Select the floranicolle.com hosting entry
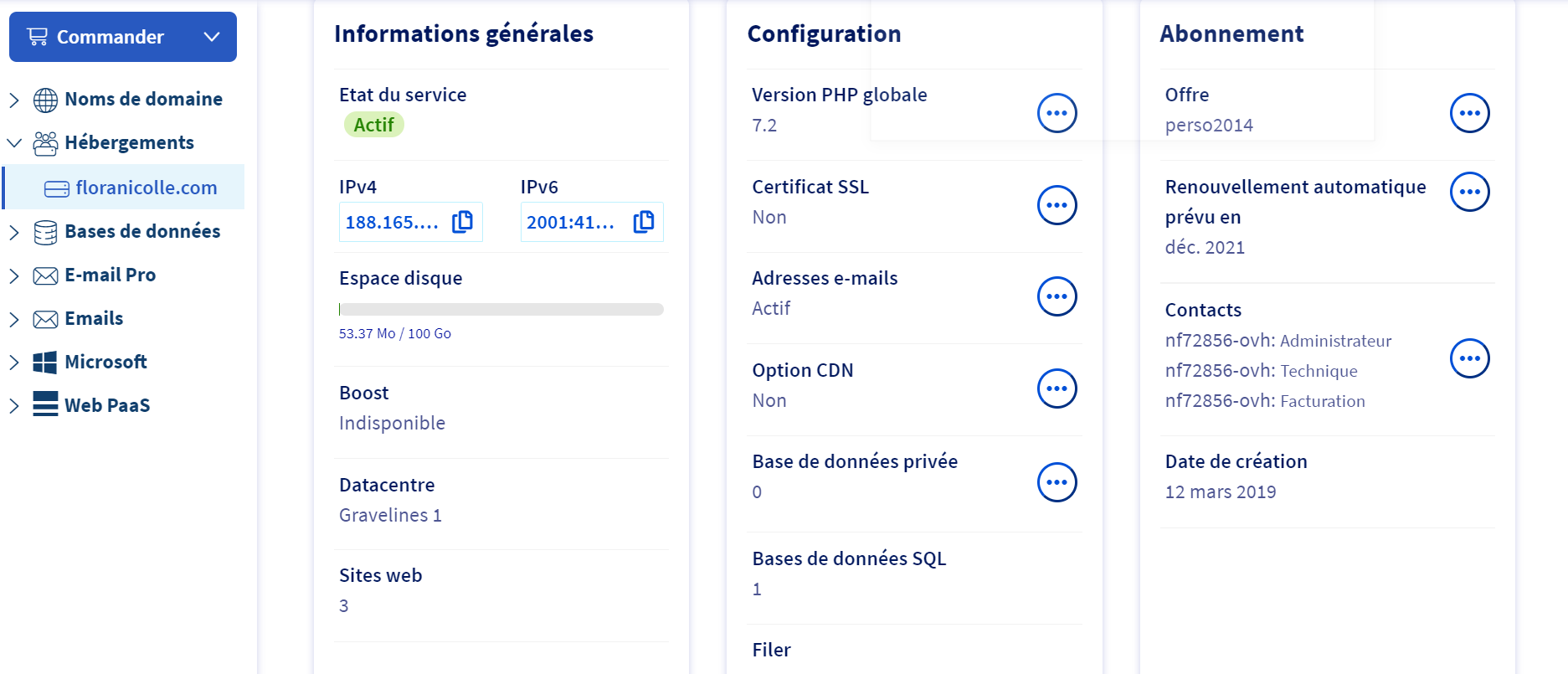 point(146,188)
